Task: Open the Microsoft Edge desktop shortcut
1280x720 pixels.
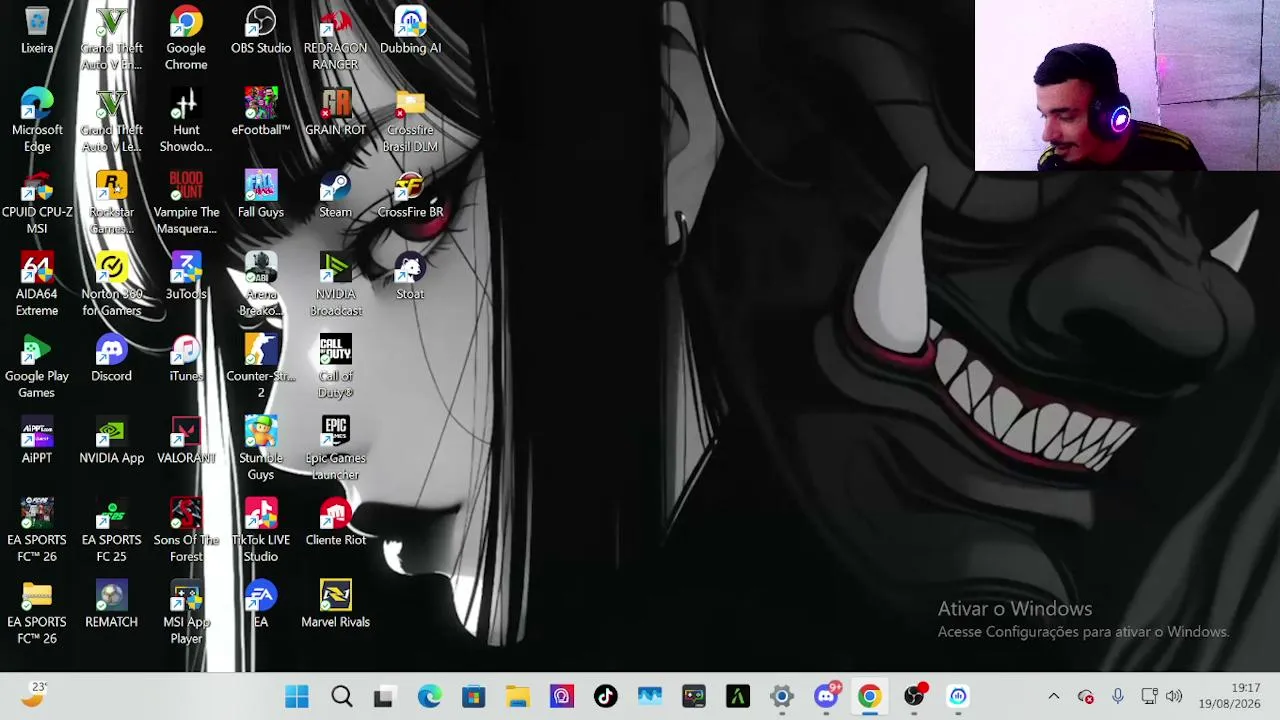Action: point(37,121)
